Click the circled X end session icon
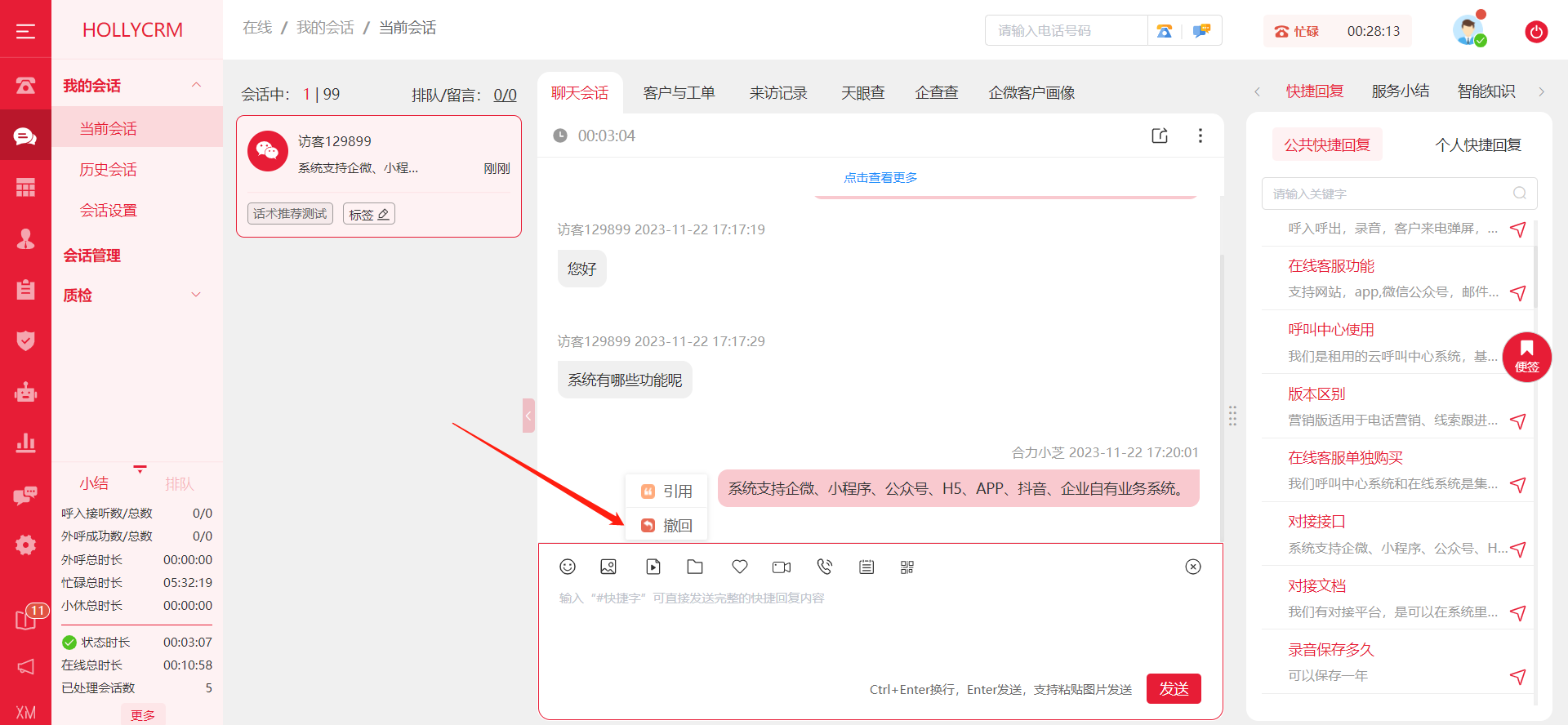 [1193, 567]
